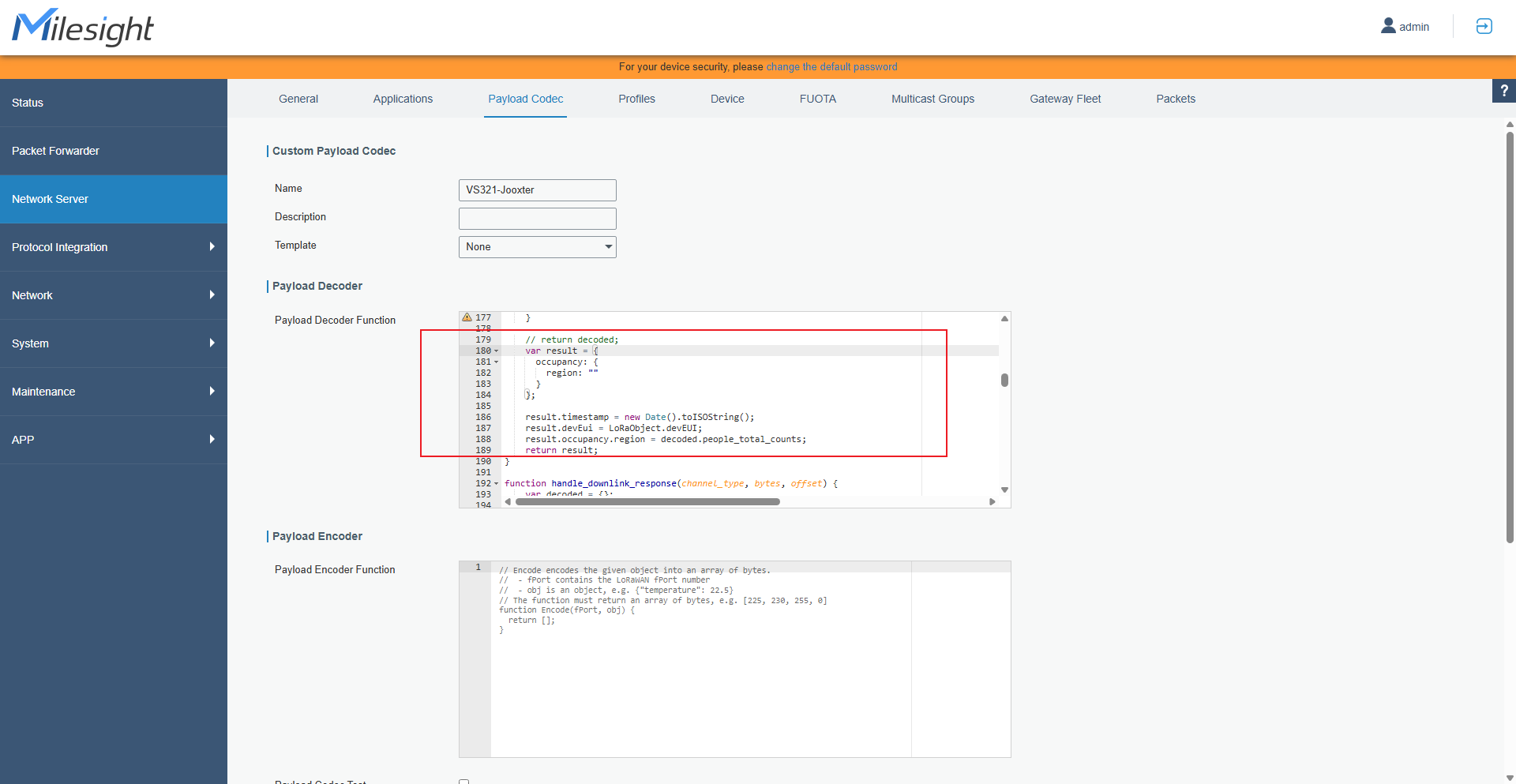Click the Payload Decoder section heading
The width and height of the screenshot is (1516, 784).
pos(317,286)
